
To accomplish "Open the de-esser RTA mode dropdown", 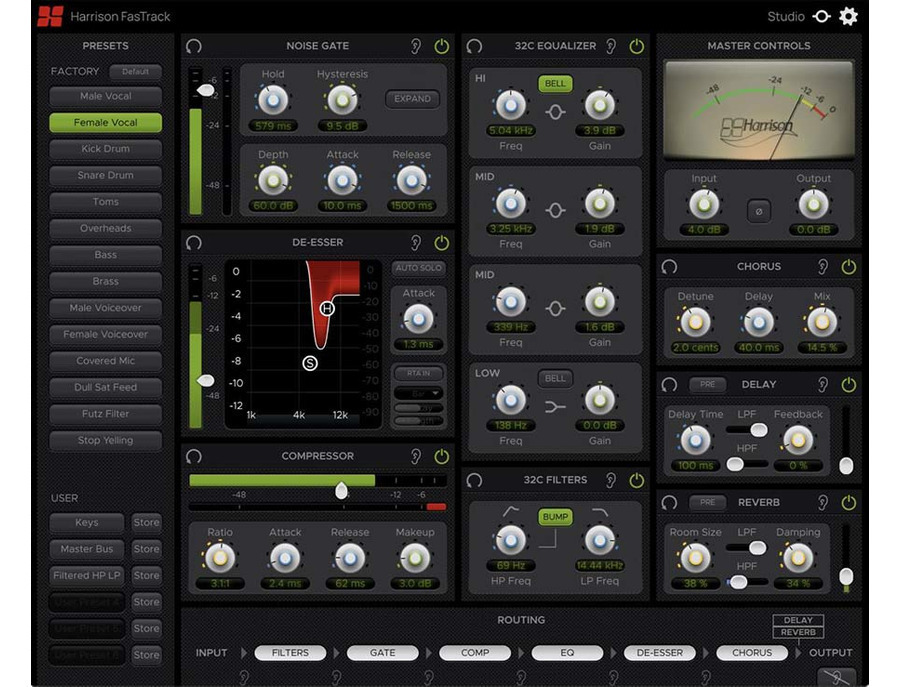I will 418,393.
